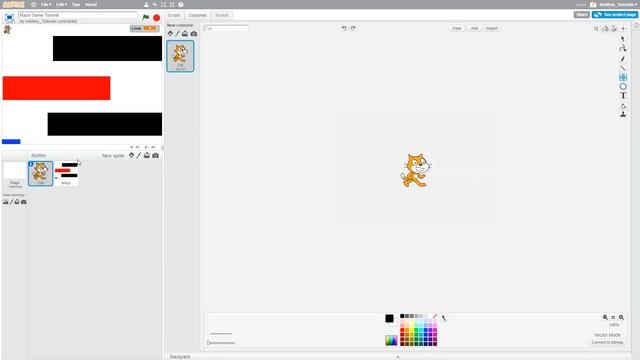
Task: Choose costume from library icon
Action: [170, 33]
